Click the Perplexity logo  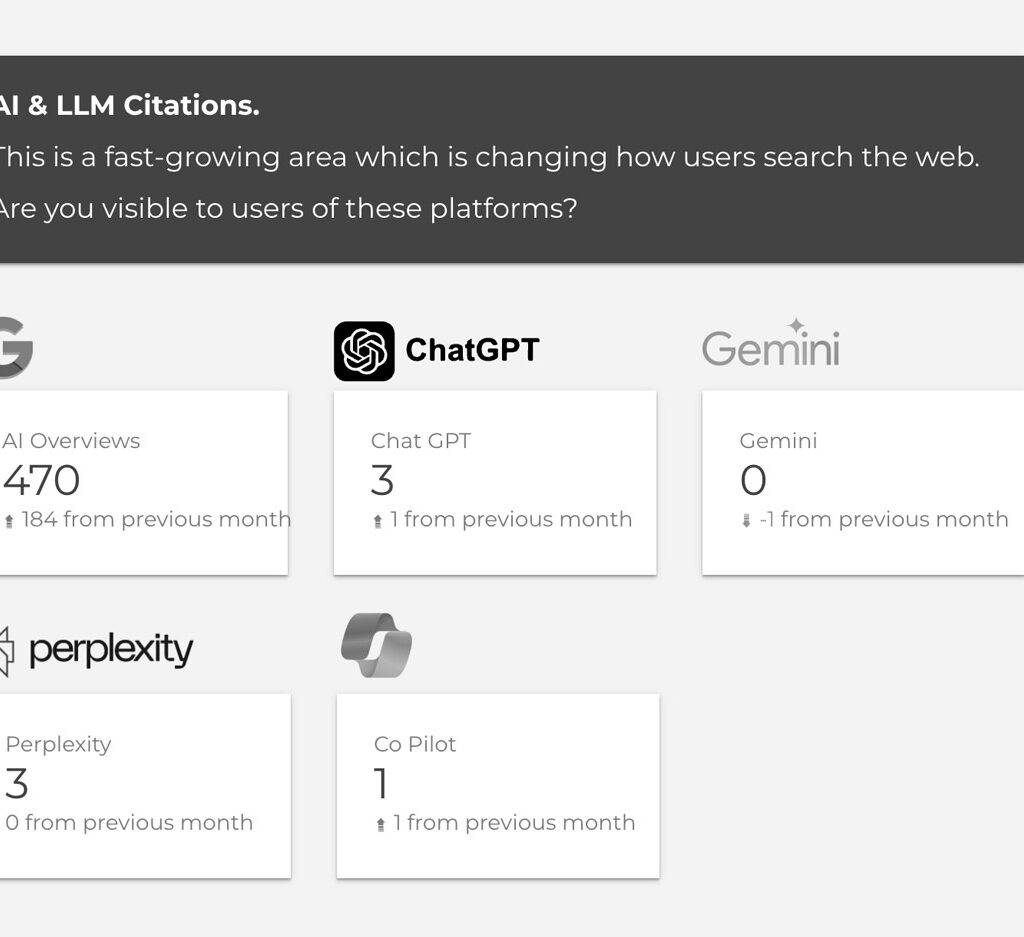tap(98, 651)
